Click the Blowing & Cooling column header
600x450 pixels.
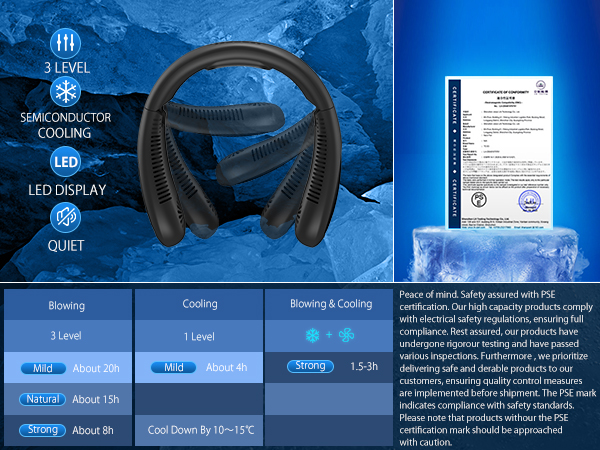coord(329,305)
